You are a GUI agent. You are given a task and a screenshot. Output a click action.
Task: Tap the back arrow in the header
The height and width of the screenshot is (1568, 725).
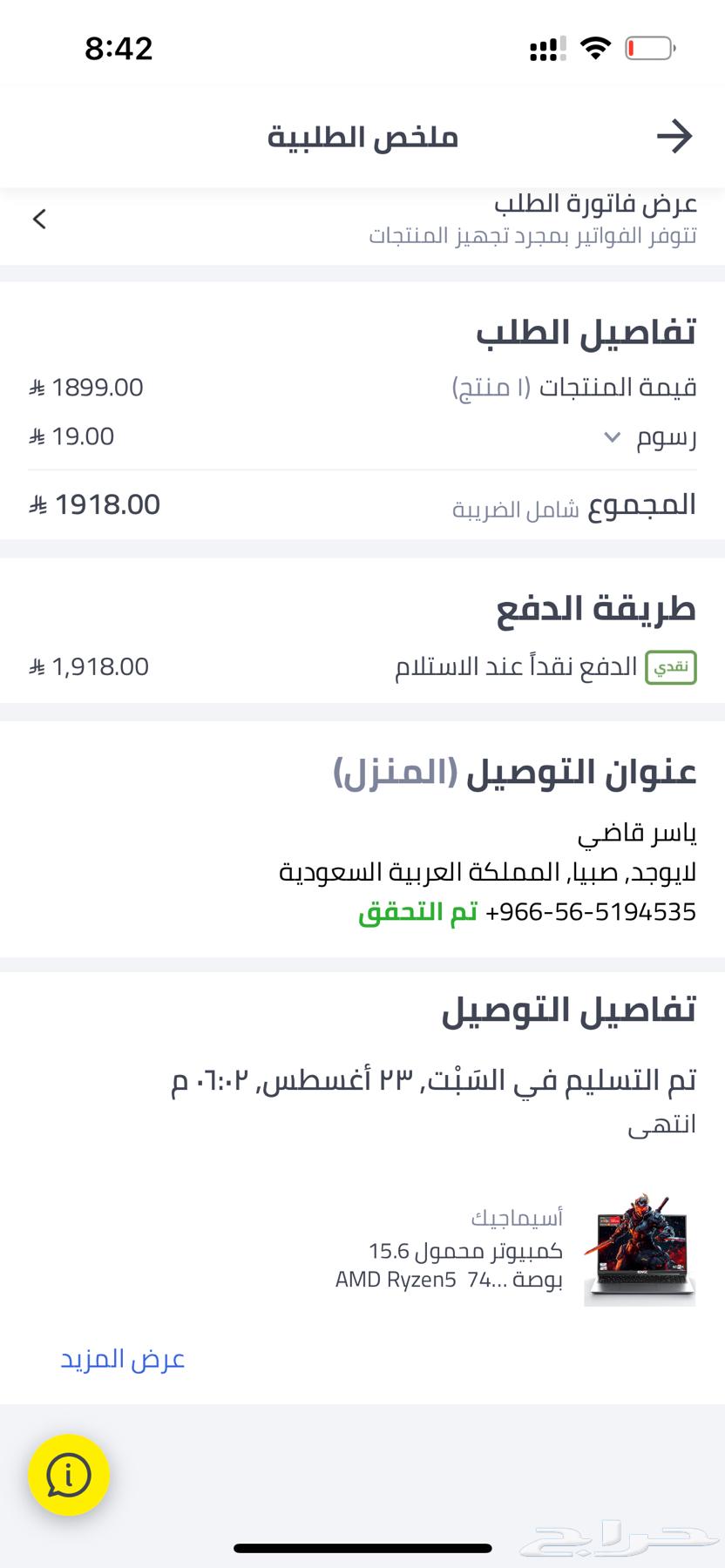click(674, 137)
